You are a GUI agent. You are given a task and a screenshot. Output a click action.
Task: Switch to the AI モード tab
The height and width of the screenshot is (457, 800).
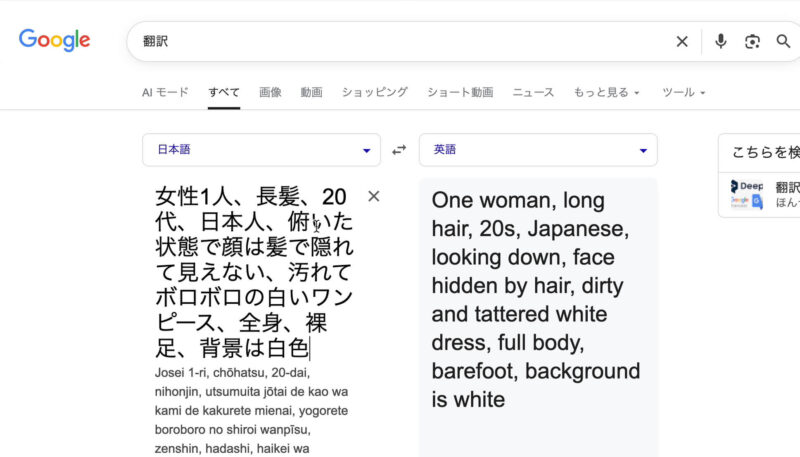[165, 92]
